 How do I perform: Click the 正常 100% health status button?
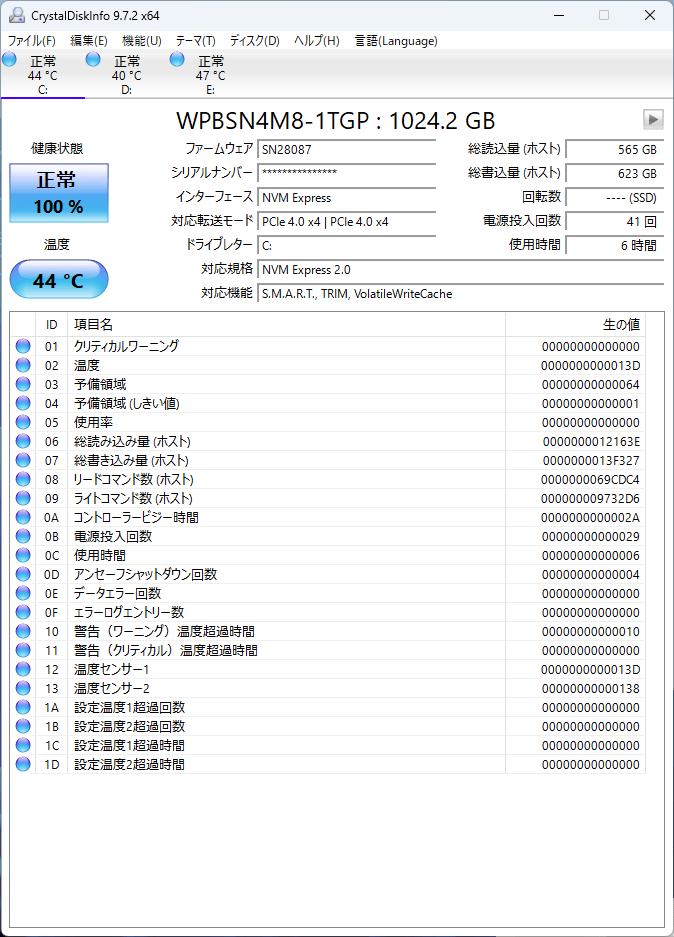59,193
